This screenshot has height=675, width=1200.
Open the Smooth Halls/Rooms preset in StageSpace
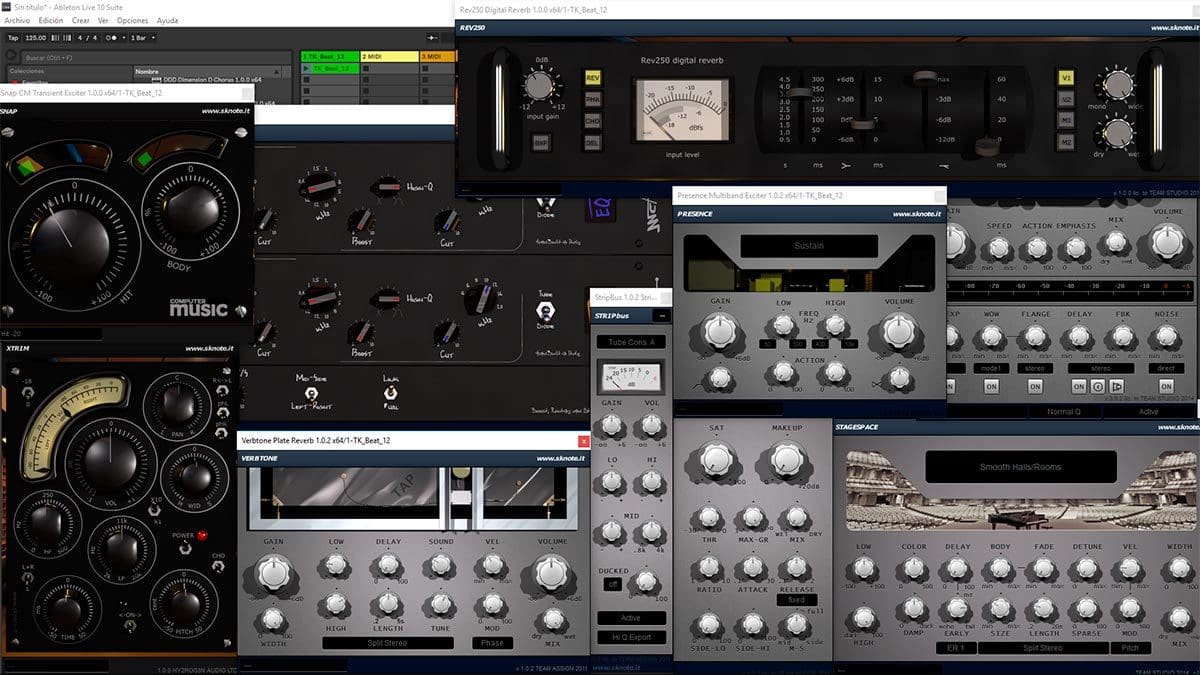coord(1021,467)
